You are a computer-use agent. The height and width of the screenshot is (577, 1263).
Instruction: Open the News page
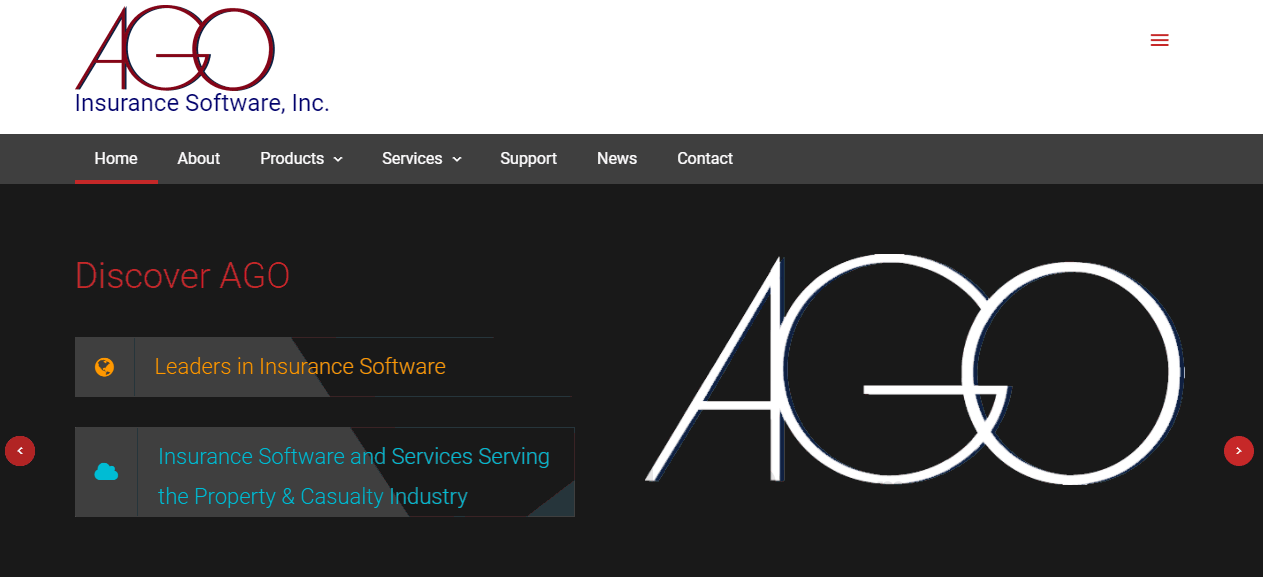(617, 158)
